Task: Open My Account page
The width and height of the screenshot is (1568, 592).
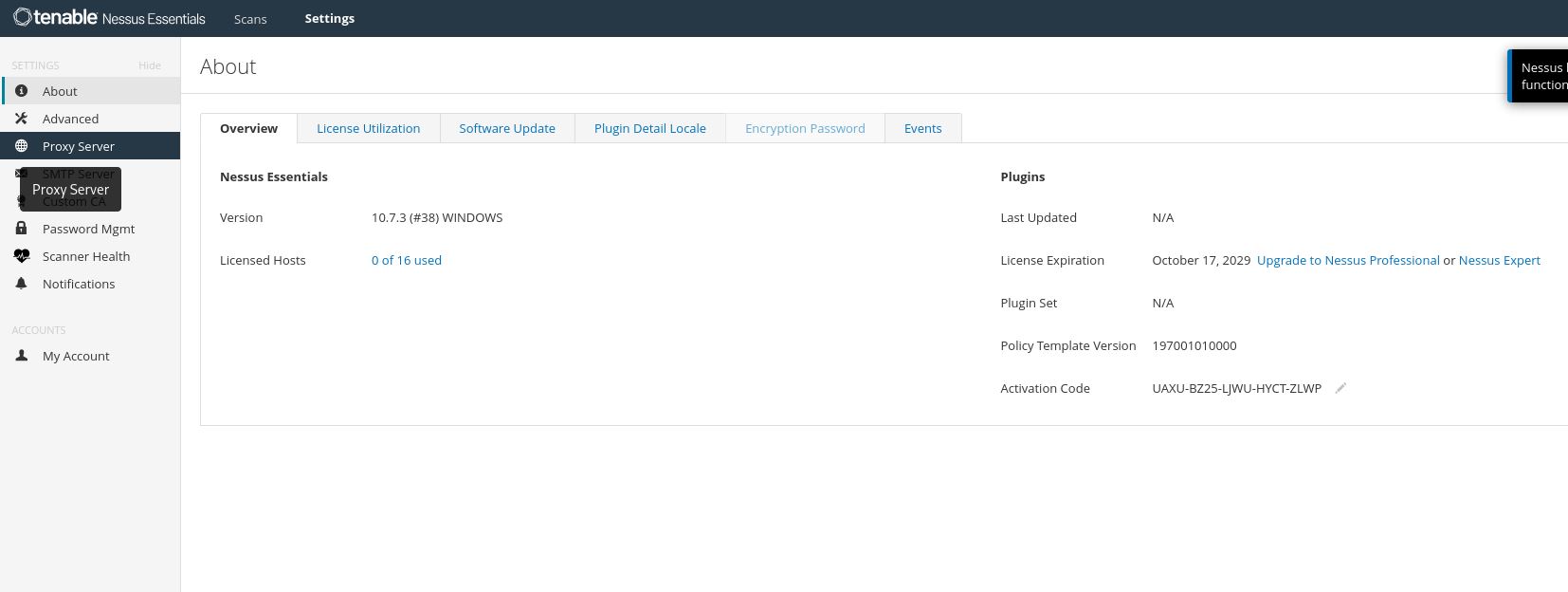Action: click(90, 356)
